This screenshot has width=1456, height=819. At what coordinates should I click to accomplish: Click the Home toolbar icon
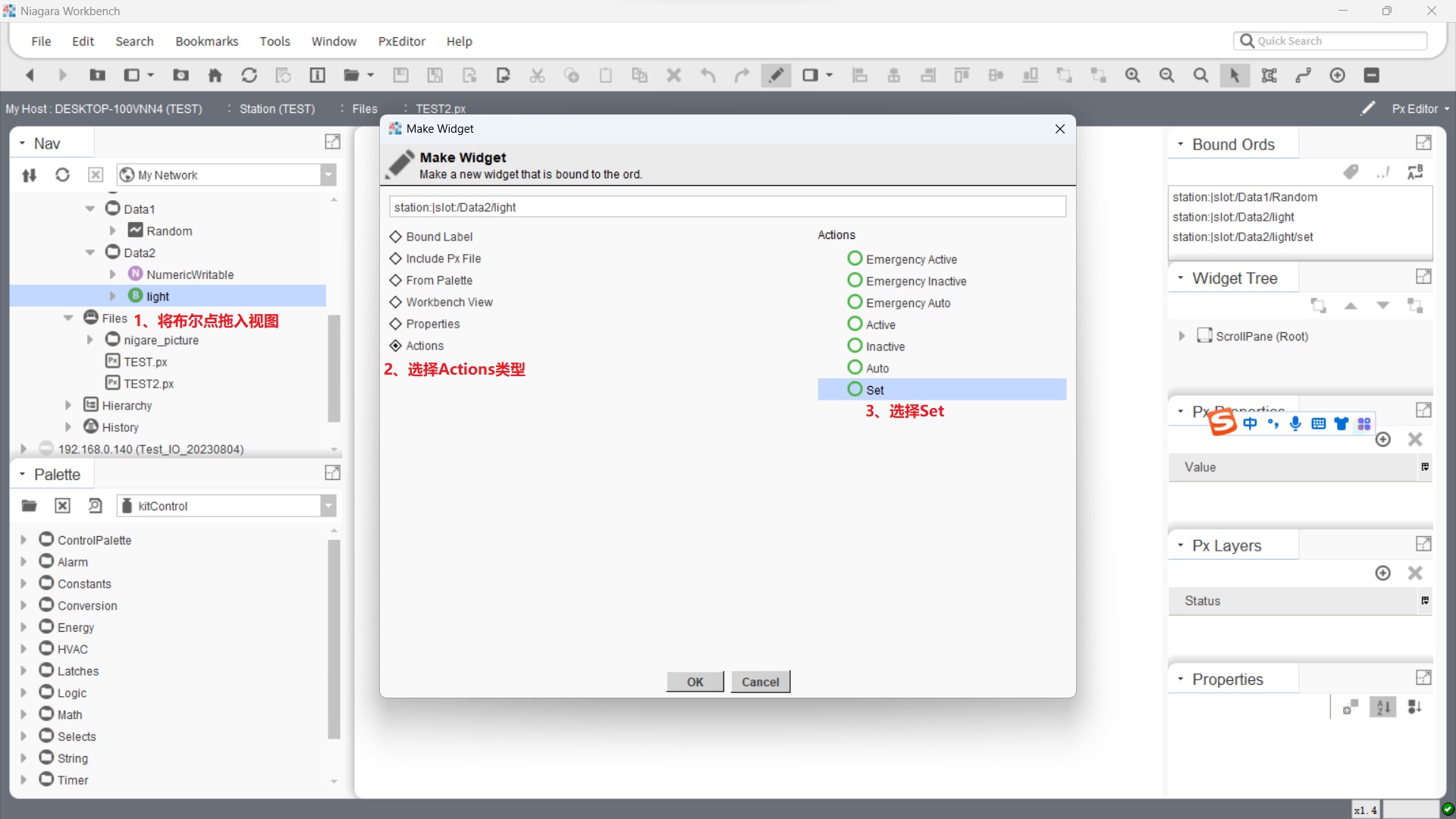(x=215, y=75)
